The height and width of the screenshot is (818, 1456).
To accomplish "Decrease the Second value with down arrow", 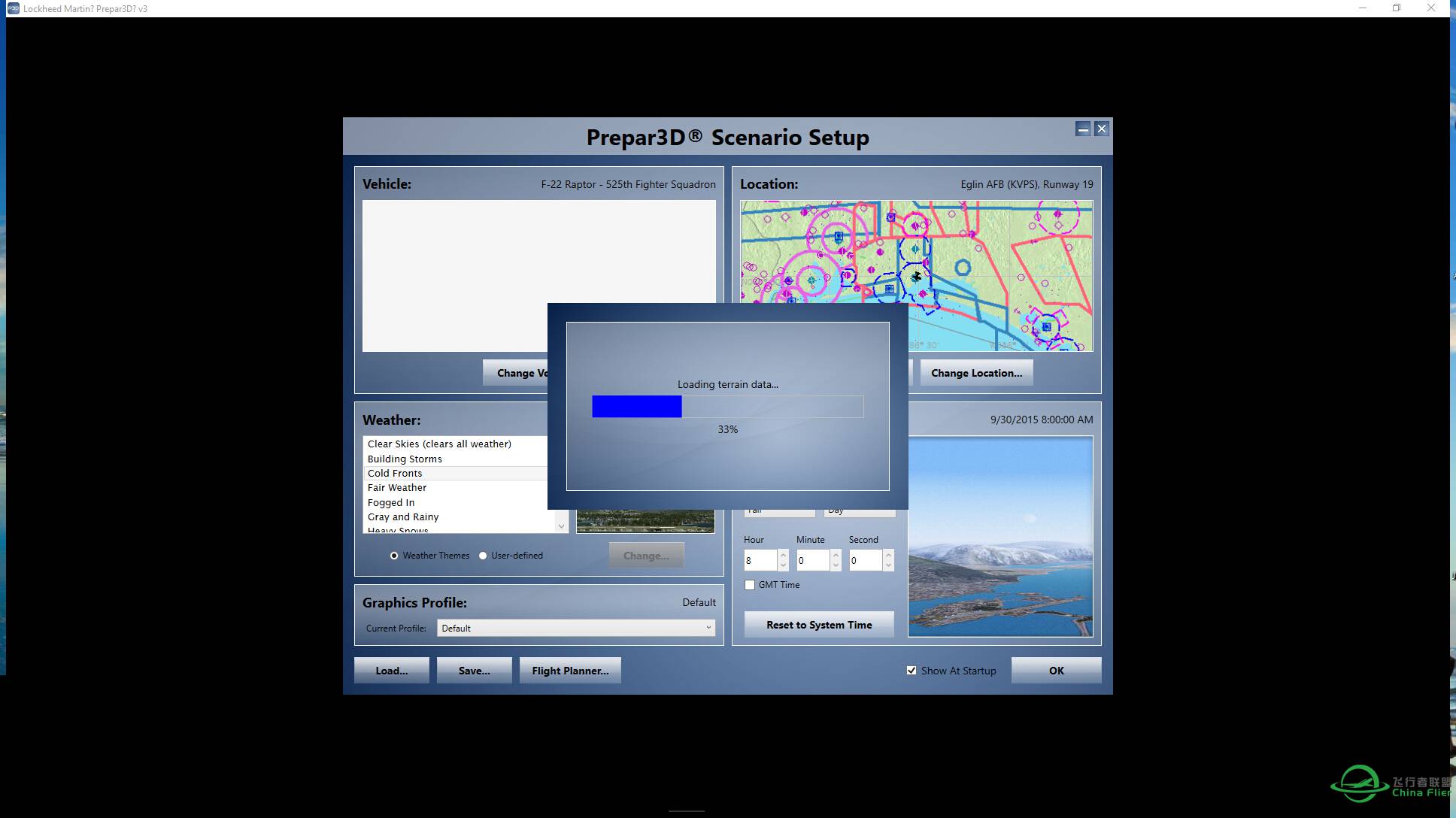I will [888, 565].
